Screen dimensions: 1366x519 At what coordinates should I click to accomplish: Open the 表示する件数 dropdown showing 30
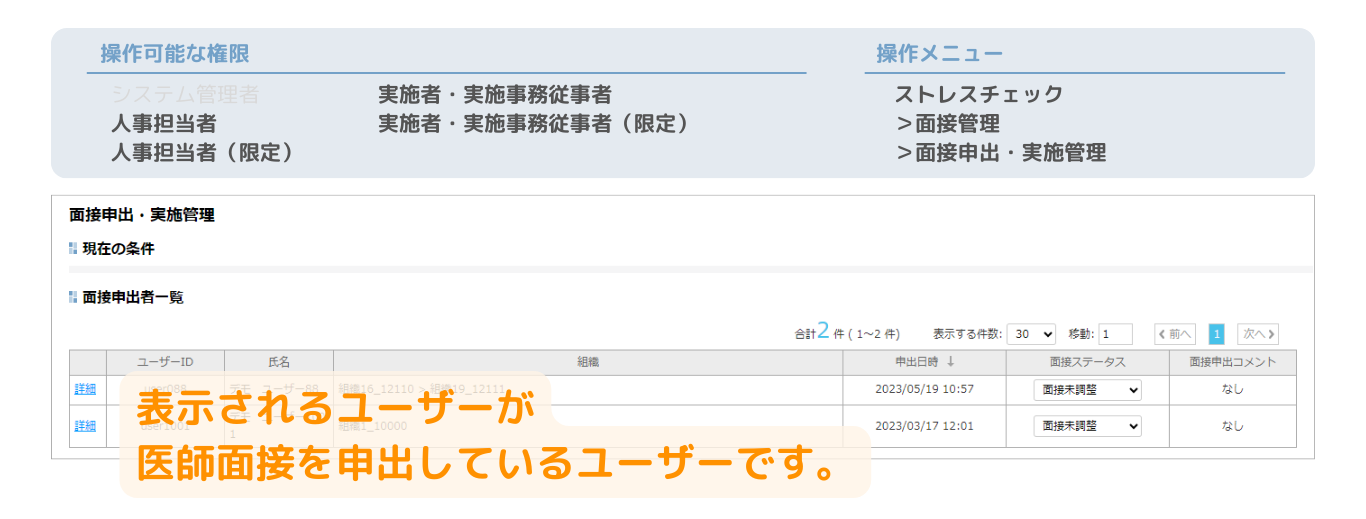click(x=1031, y=335)
